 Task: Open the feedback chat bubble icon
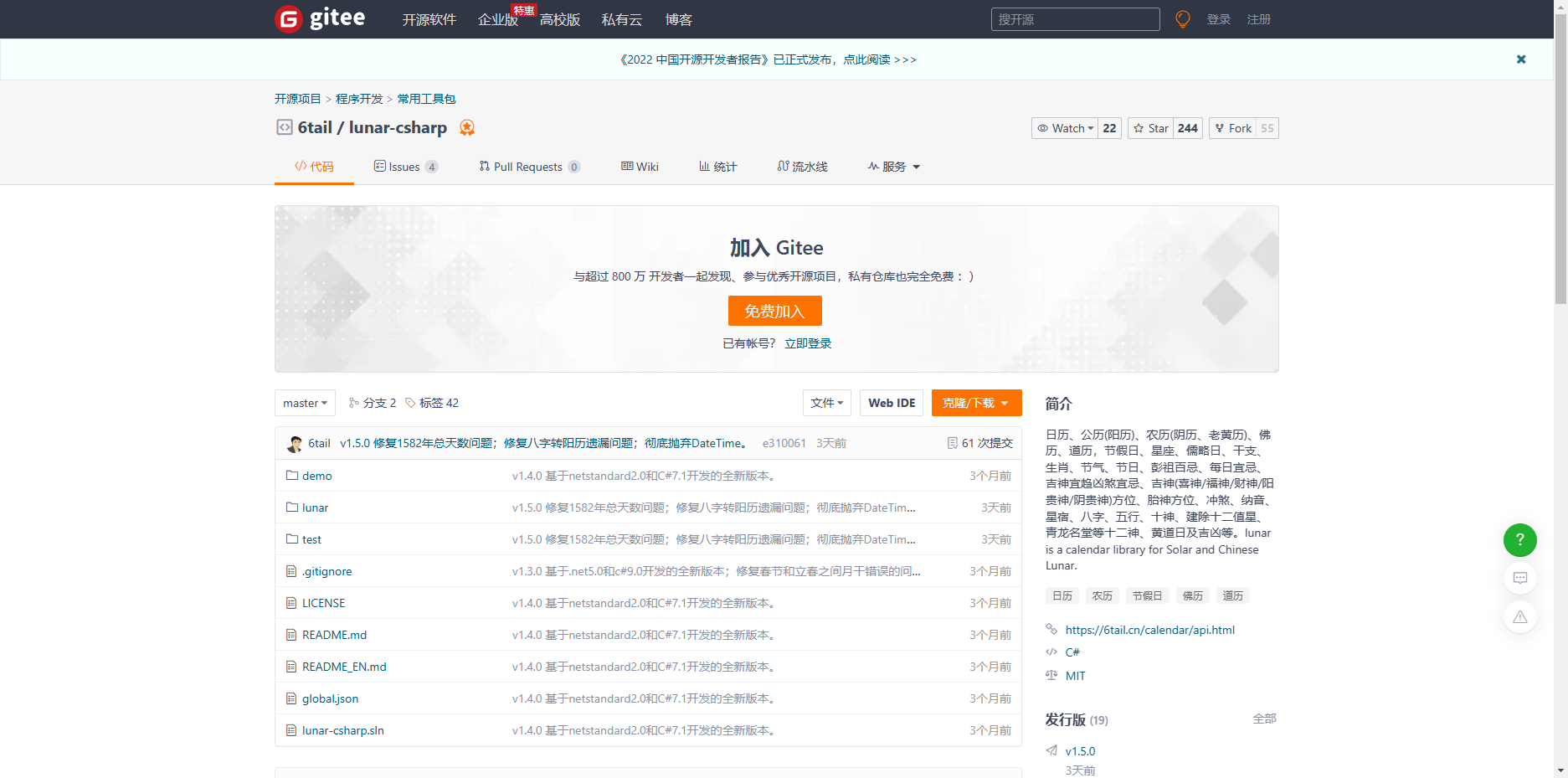point(1520,578)
